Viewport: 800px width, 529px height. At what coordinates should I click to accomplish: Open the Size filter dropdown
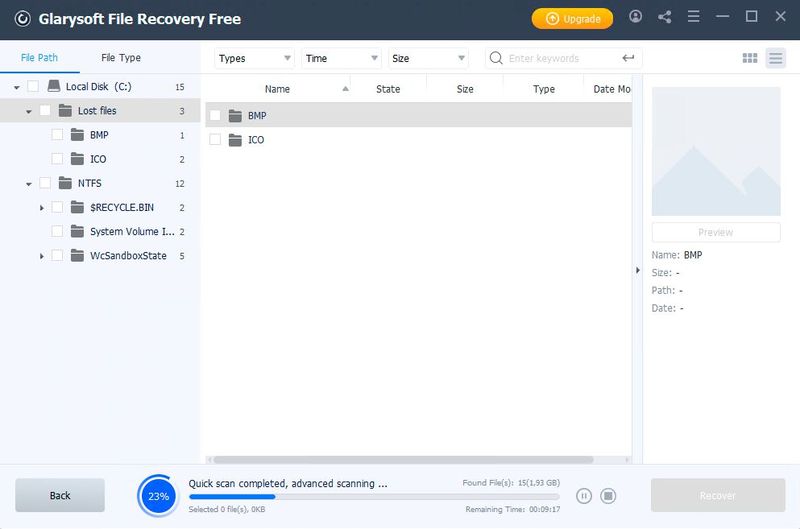(x=428, y=58)
